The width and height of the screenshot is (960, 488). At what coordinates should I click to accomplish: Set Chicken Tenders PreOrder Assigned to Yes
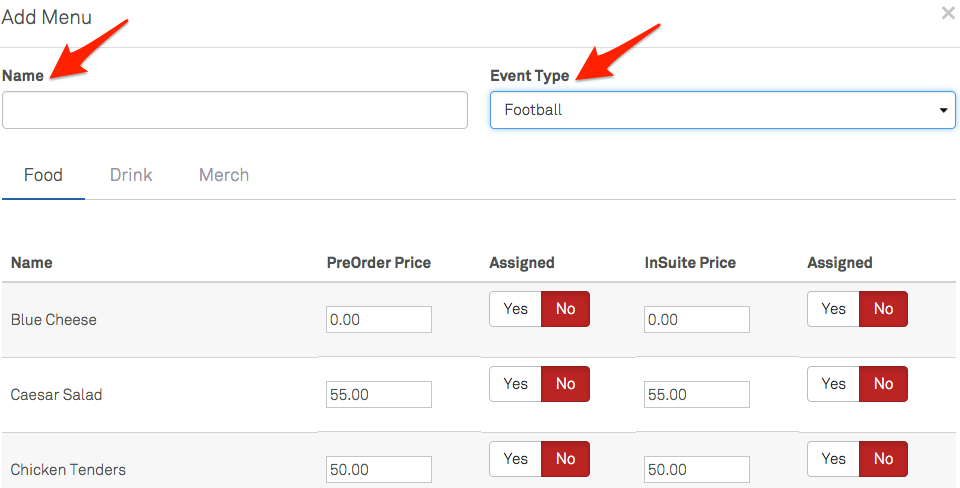click(x=515, y=459)
